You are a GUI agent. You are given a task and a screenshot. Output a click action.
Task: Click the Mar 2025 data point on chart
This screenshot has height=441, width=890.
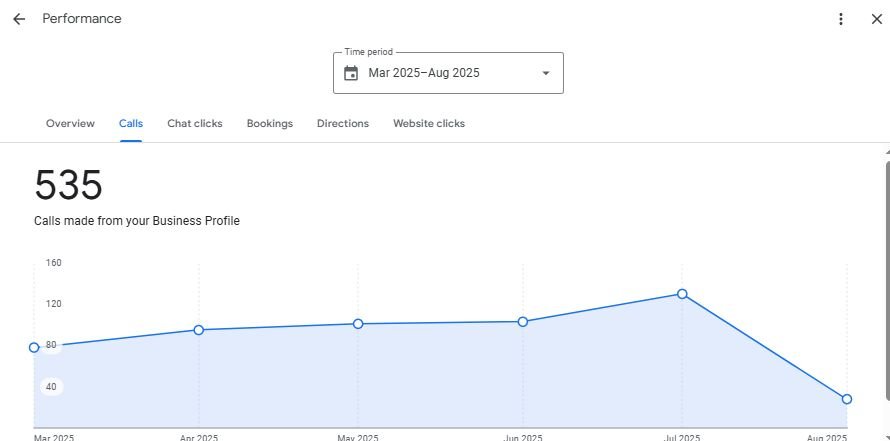pyautogui.click(x=34, y=347)
